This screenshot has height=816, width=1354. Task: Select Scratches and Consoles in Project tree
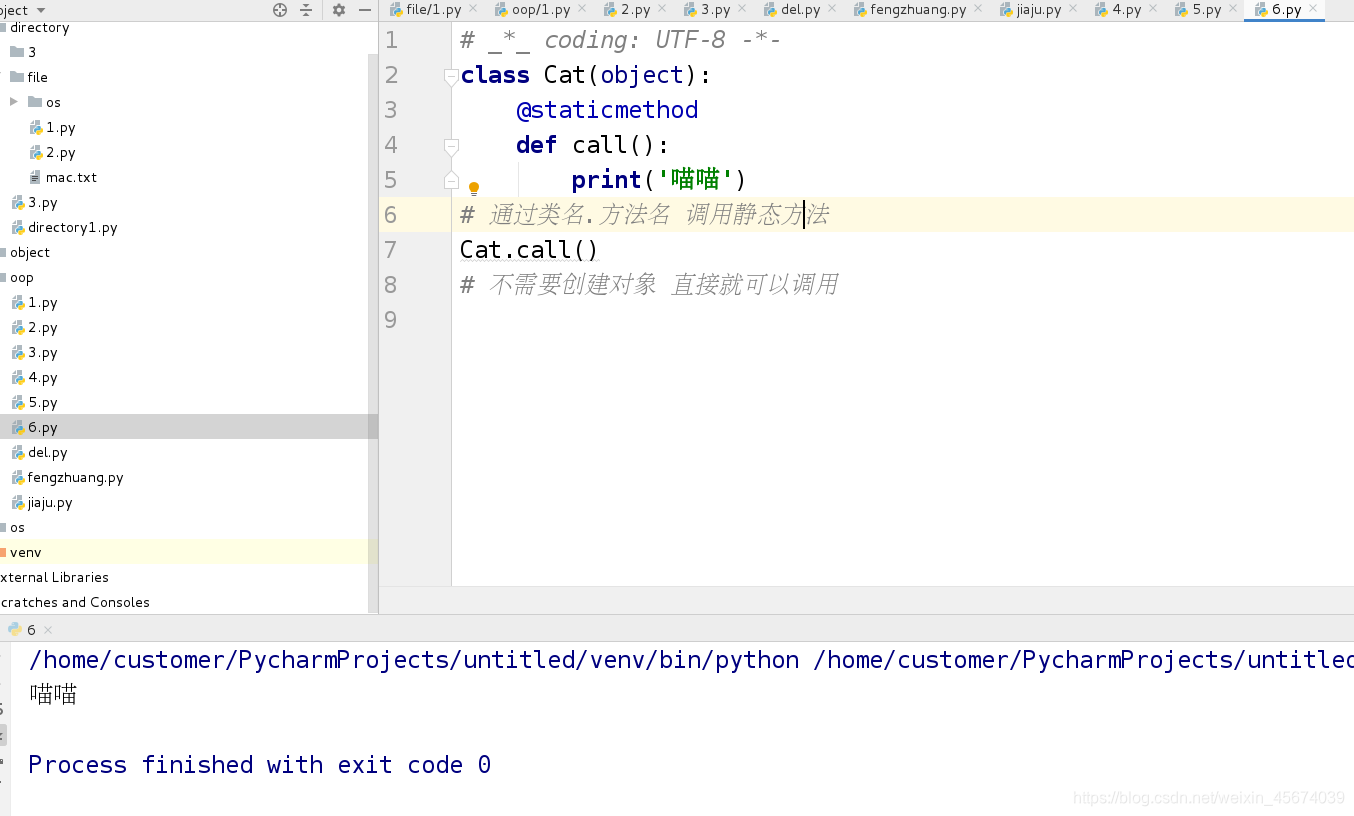(75, 602)
